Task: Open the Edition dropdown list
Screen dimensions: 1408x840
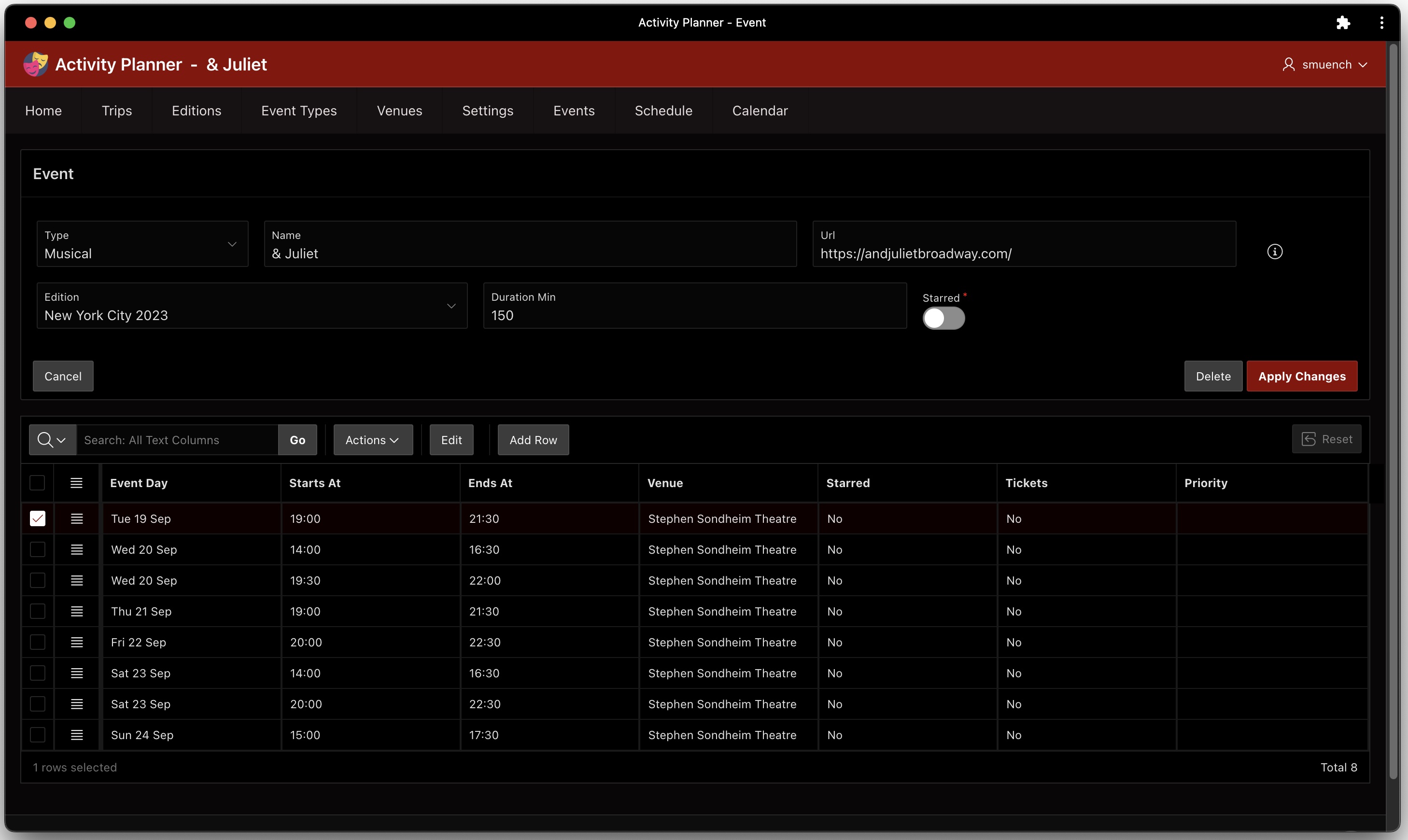Action: 252,306
